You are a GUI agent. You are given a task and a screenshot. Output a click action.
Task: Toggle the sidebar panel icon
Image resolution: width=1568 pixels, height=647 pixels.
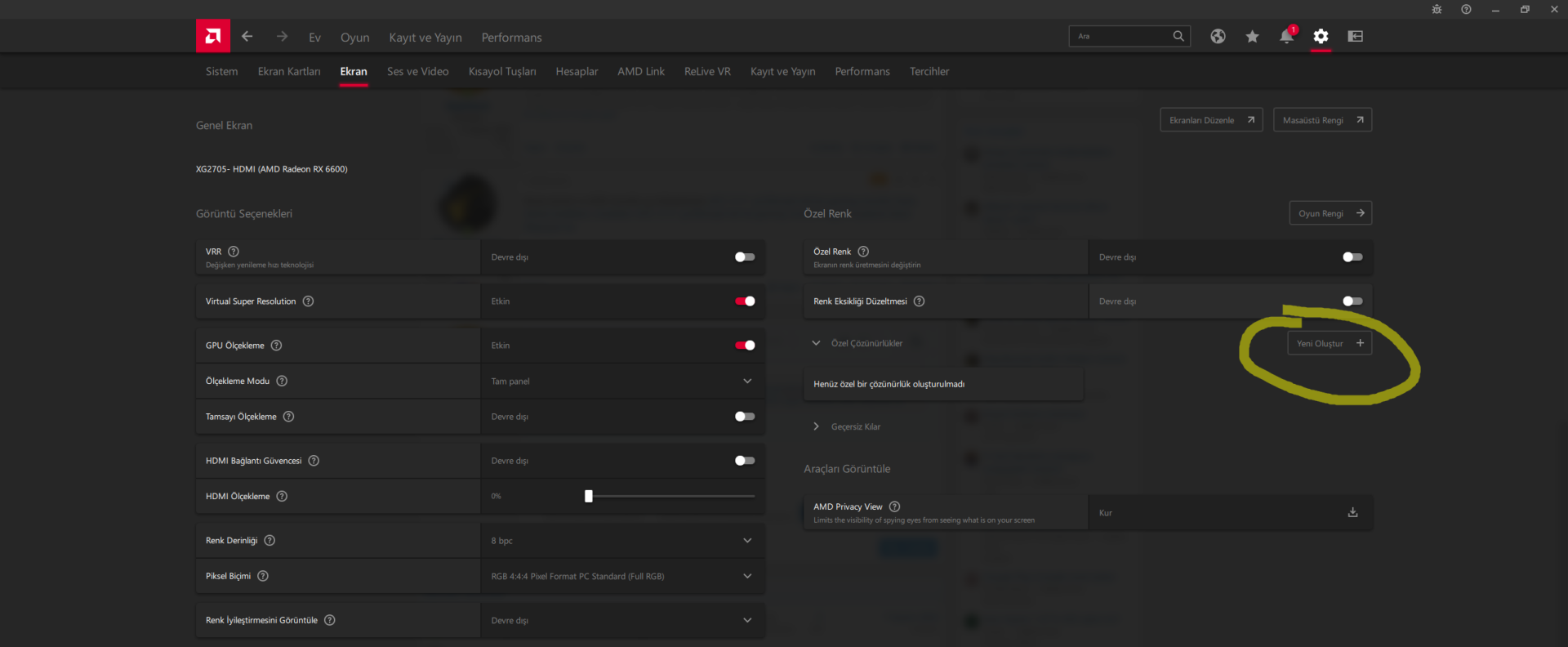pyautogui.click(x=1356, y=36)
